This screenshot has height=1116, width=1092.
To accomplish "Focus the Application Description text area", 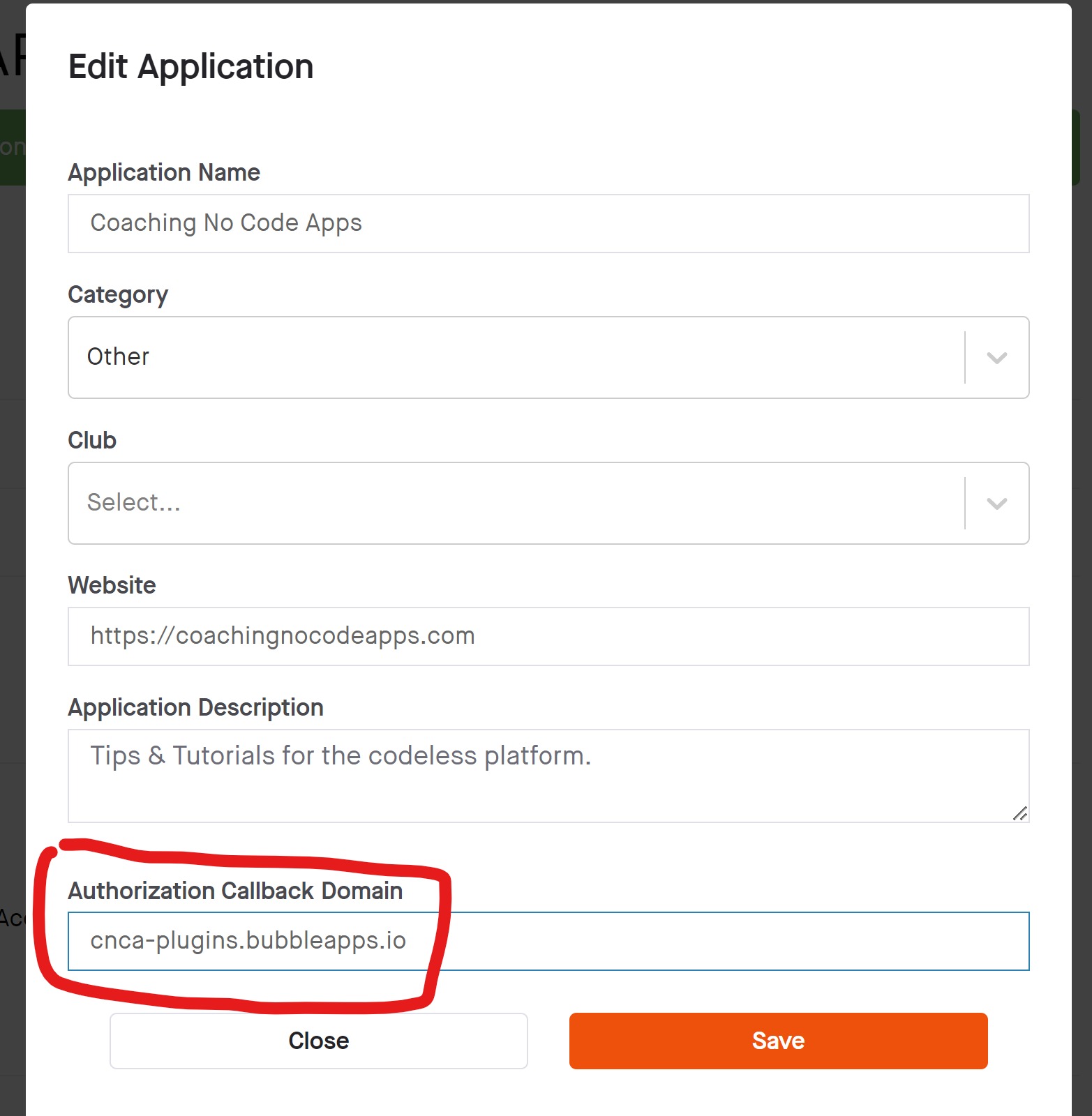I will [x=548, y=776].
